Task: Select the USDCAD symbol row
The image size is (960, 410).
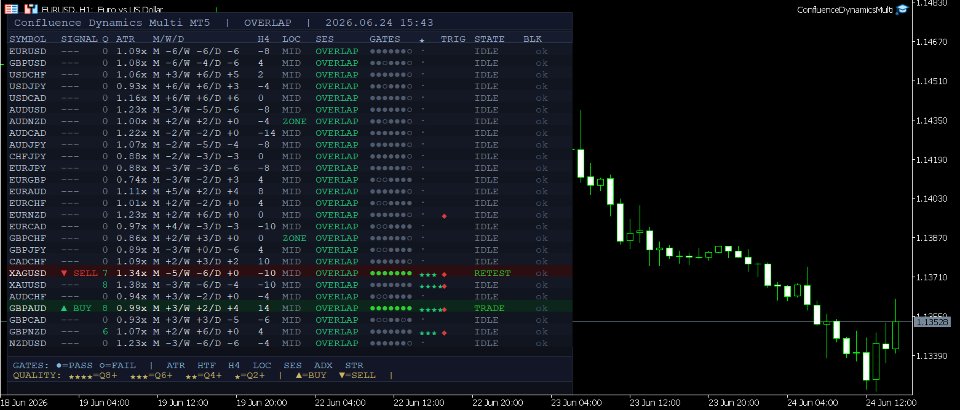Action: (290, 98)
